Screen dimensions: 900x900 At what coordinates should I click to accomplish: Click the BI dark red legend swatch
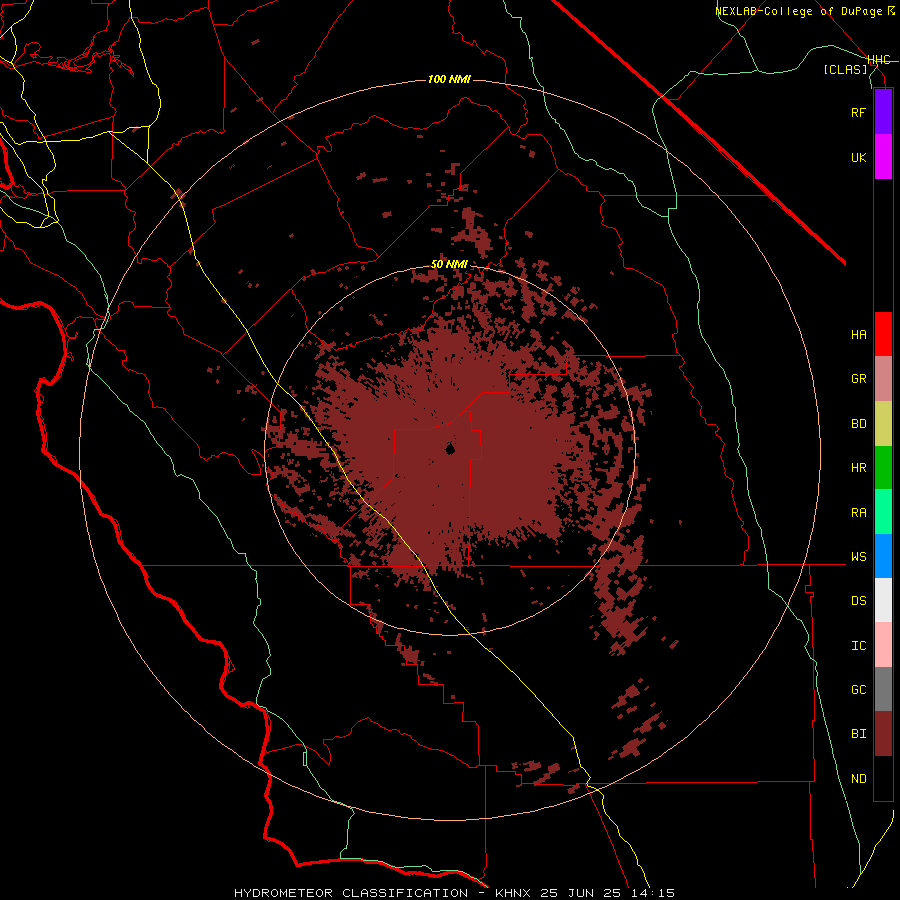pyautogui.click(x=883, y=734)
